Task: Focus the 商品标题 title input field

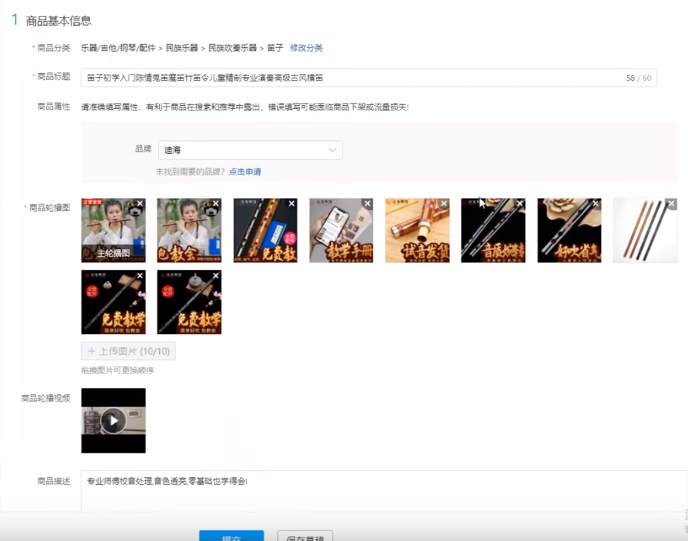Action: tap(369, 78)
